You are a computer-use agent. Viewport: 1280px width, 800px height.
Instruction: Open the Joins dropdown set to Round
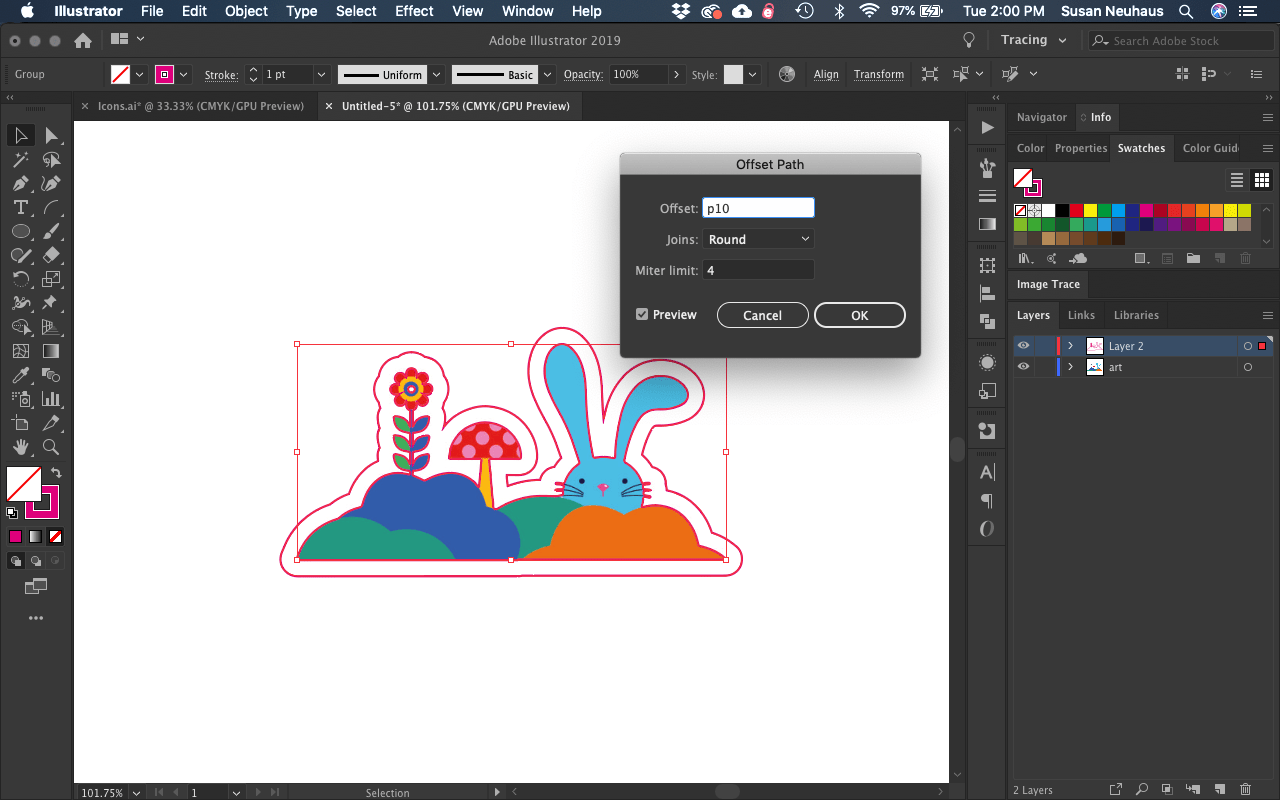[x=757, y=238]
